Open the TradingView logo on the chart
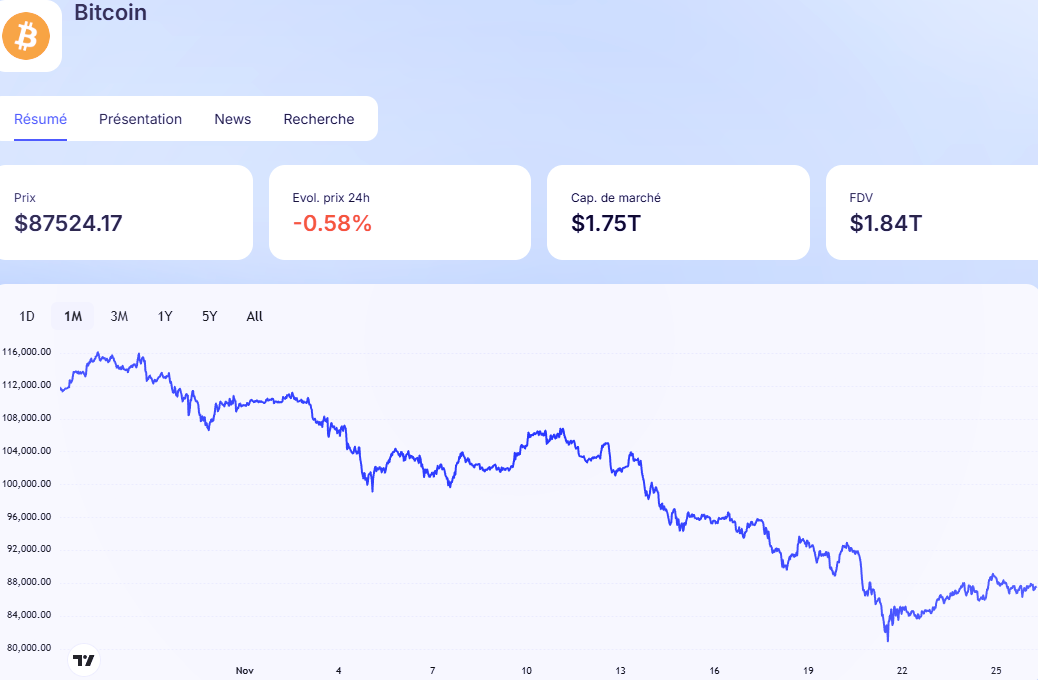Viewport: 1038px width, 680px height. [x=85, y=659]
